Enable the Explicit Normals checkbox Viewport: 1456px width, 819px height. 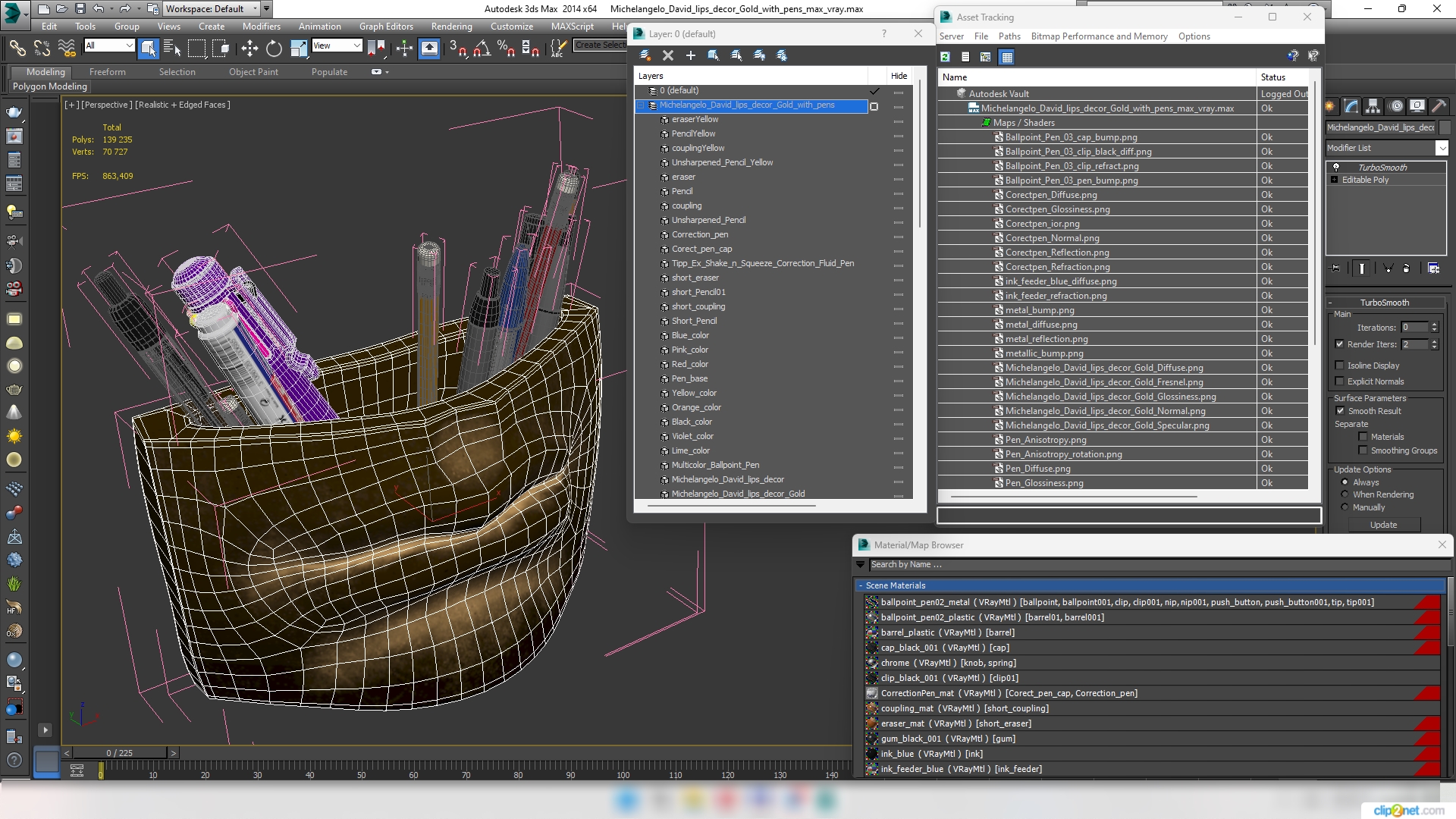pos(1340,381)
